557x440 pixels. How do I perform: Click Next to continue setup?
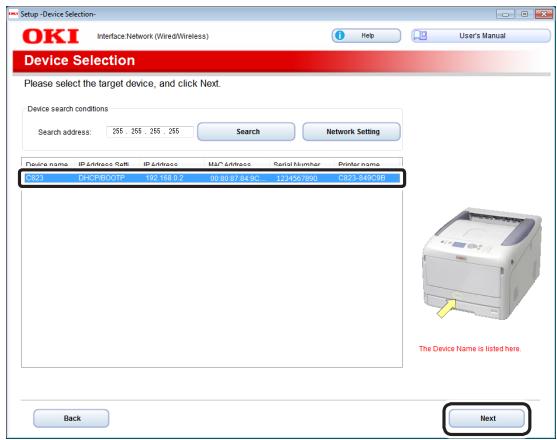487,418
